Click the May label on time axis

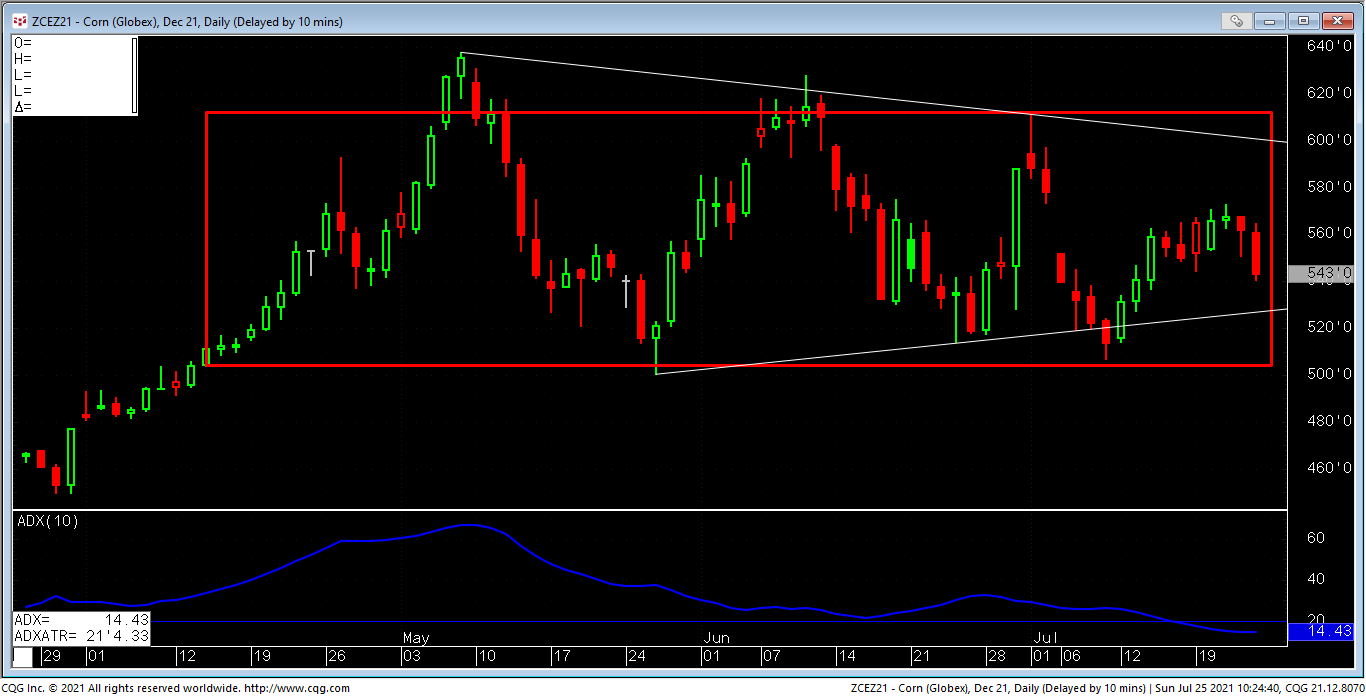coord(416,638)
